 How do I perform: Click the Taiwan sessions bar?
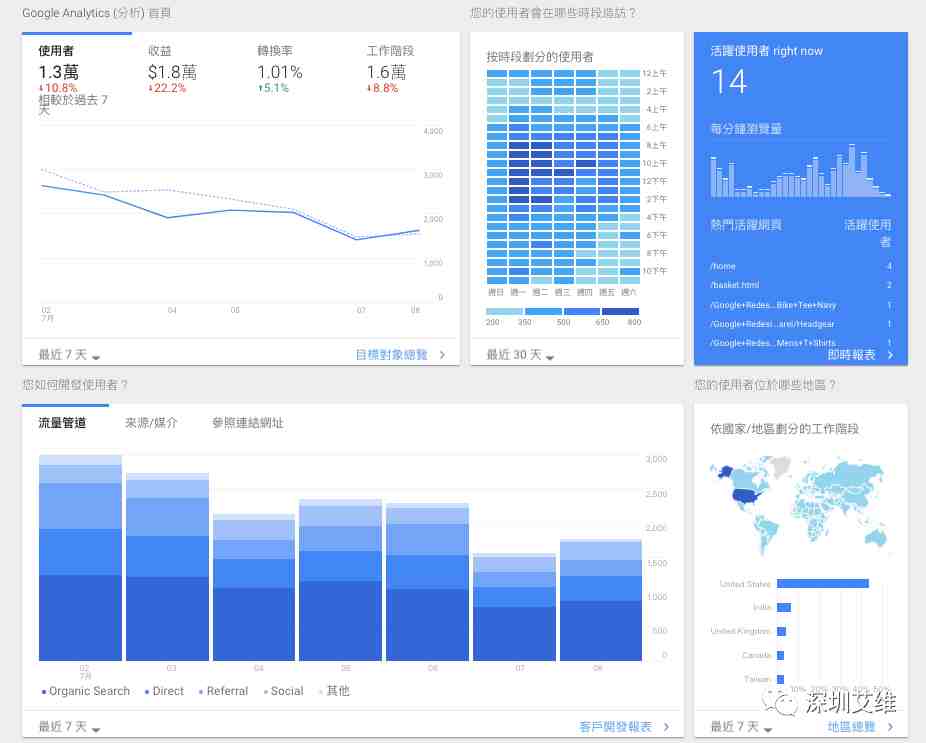coord(780,679)
